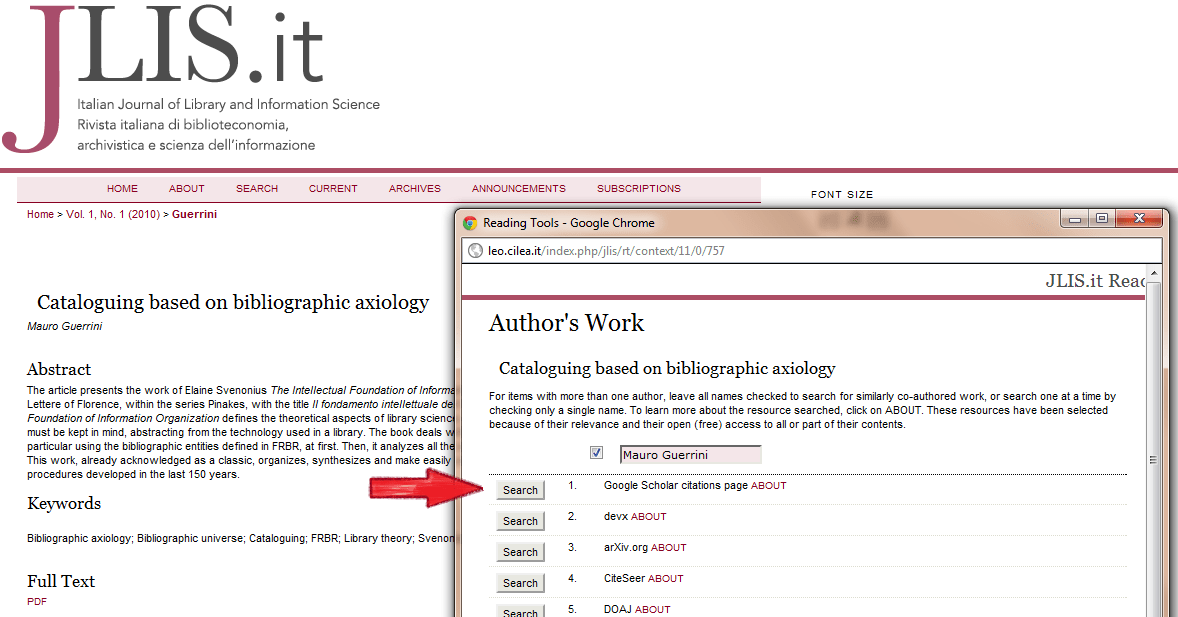Screen dimensions: 1178x617
Task: Open the HOME menu item
Action: click(122, 189)
